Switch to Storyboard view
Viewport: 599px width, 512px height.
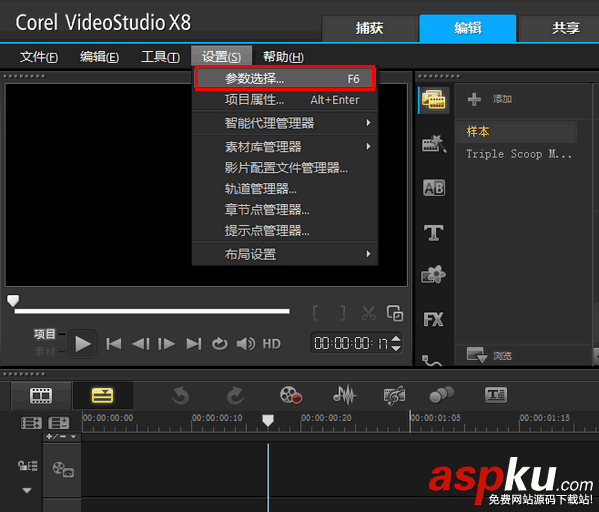[41, 395]
